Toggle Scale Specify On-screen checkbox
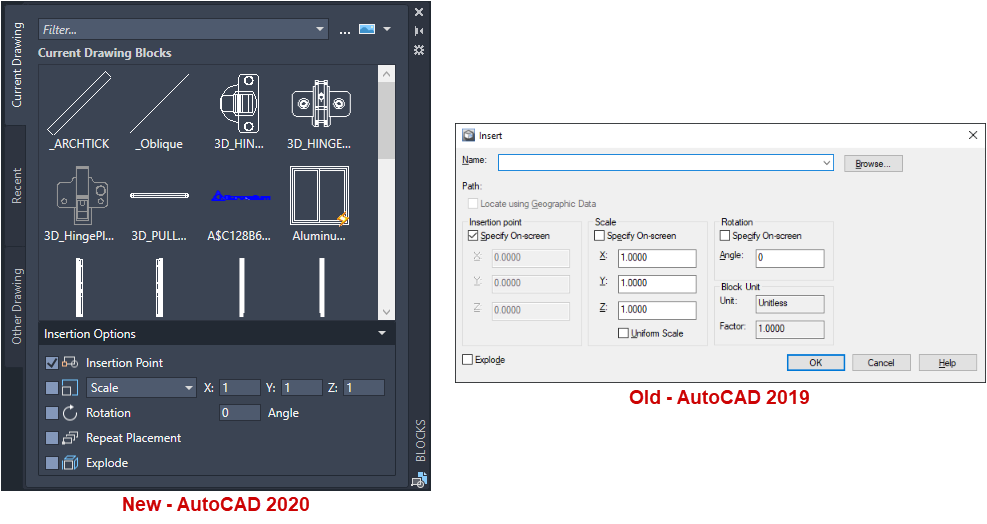Image resolution: width=987 pixels, height=524 pixels. click(x=599, y=236)
